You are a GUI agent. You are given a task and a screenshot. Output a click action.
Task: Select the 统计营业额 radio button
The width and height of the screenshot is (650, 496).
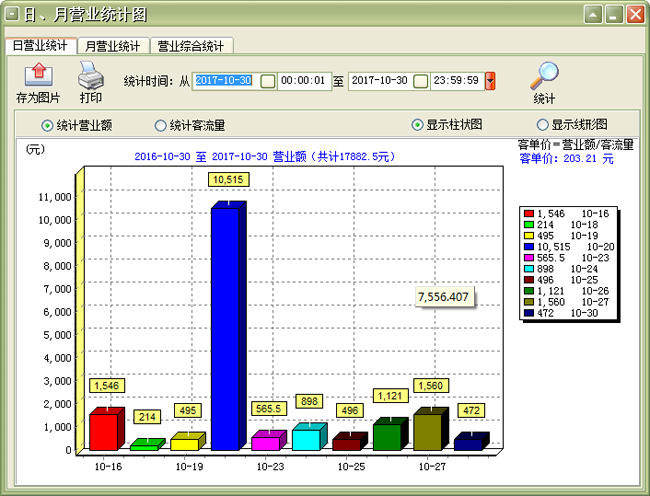tap(47, 126)
